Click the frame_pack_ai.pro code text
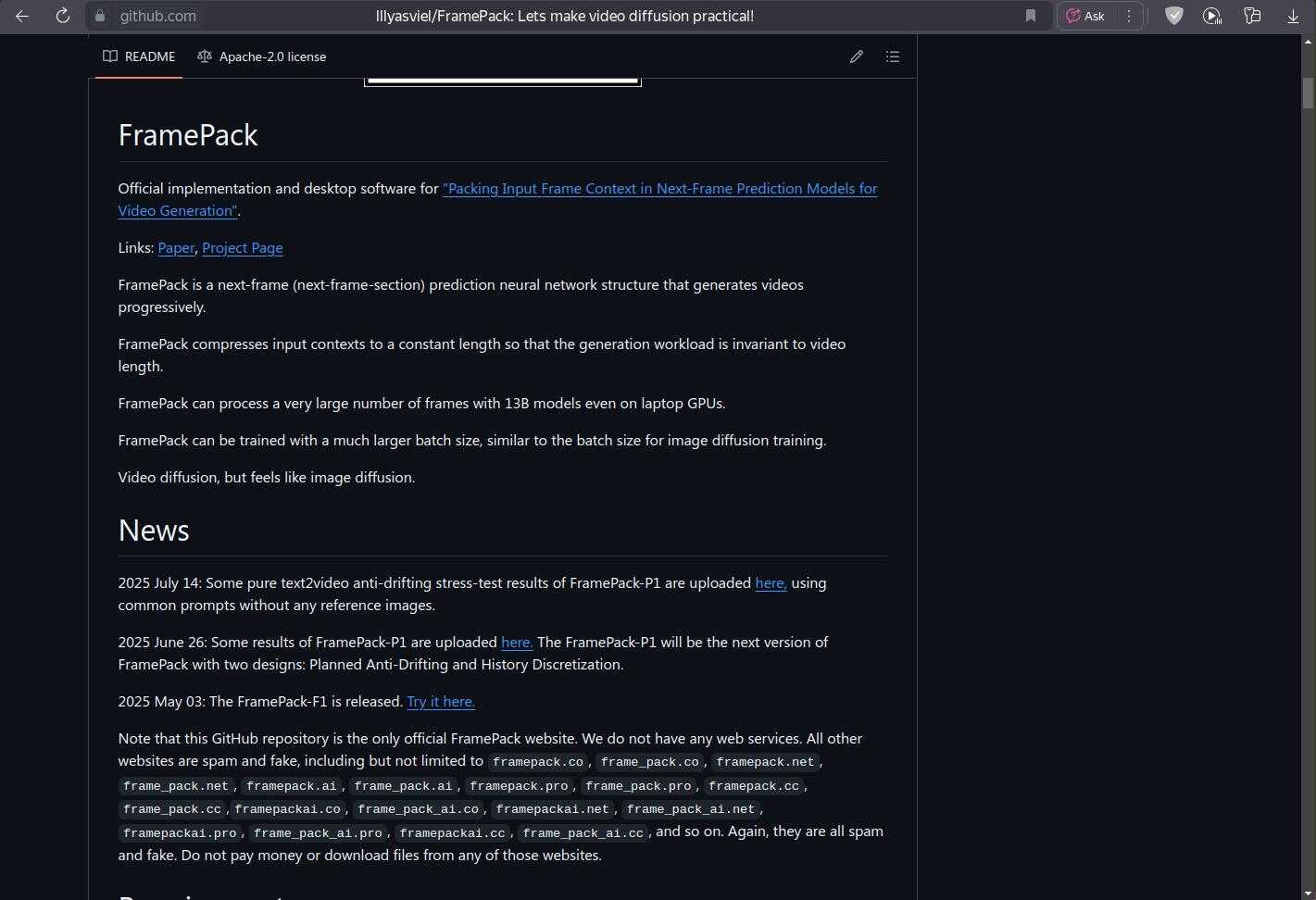This screenshot has width=1316, height=900. (319, 833)
